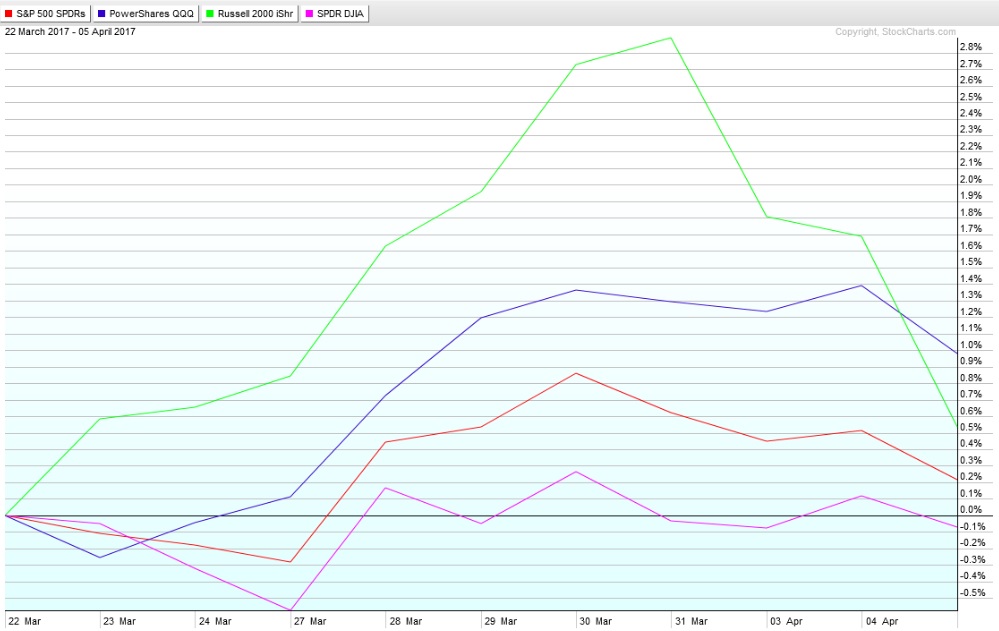Viewport: 999px width, 631px height.
Task: Select the '24 Mar' date axis label
Action: pyautogui.click(x=215, y=621)
